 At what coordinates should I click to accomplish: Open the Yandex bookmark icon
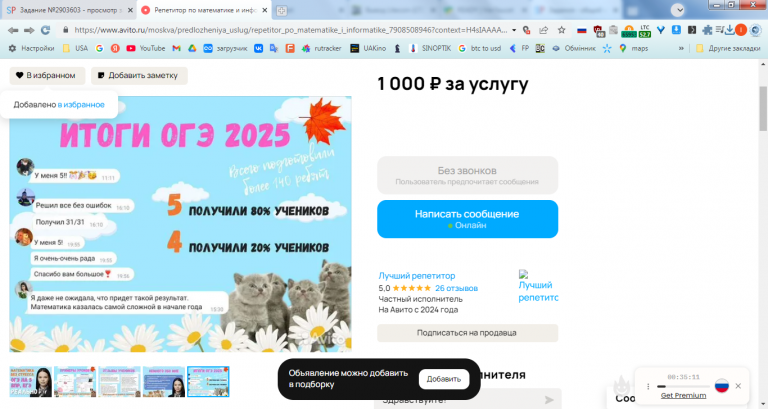click(x=115, y=48)
